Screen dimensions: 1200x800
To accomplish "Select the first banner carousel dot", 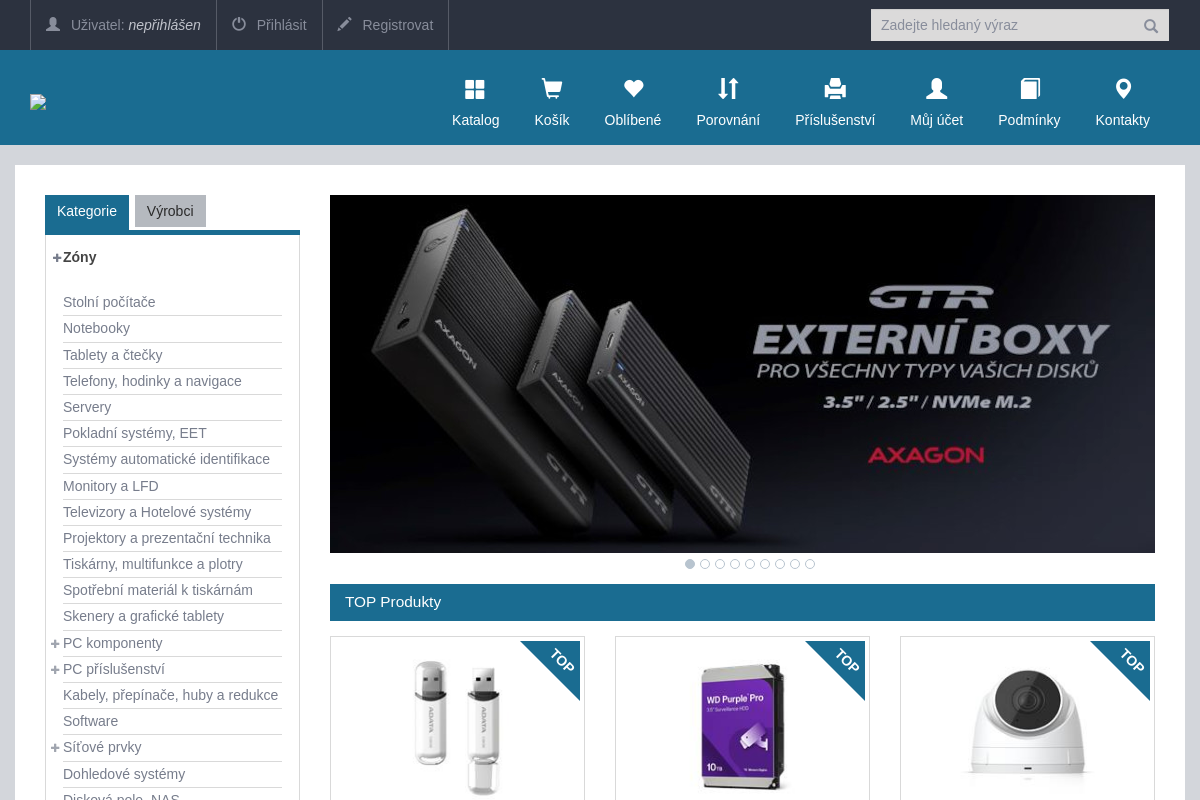I will 690,564.
